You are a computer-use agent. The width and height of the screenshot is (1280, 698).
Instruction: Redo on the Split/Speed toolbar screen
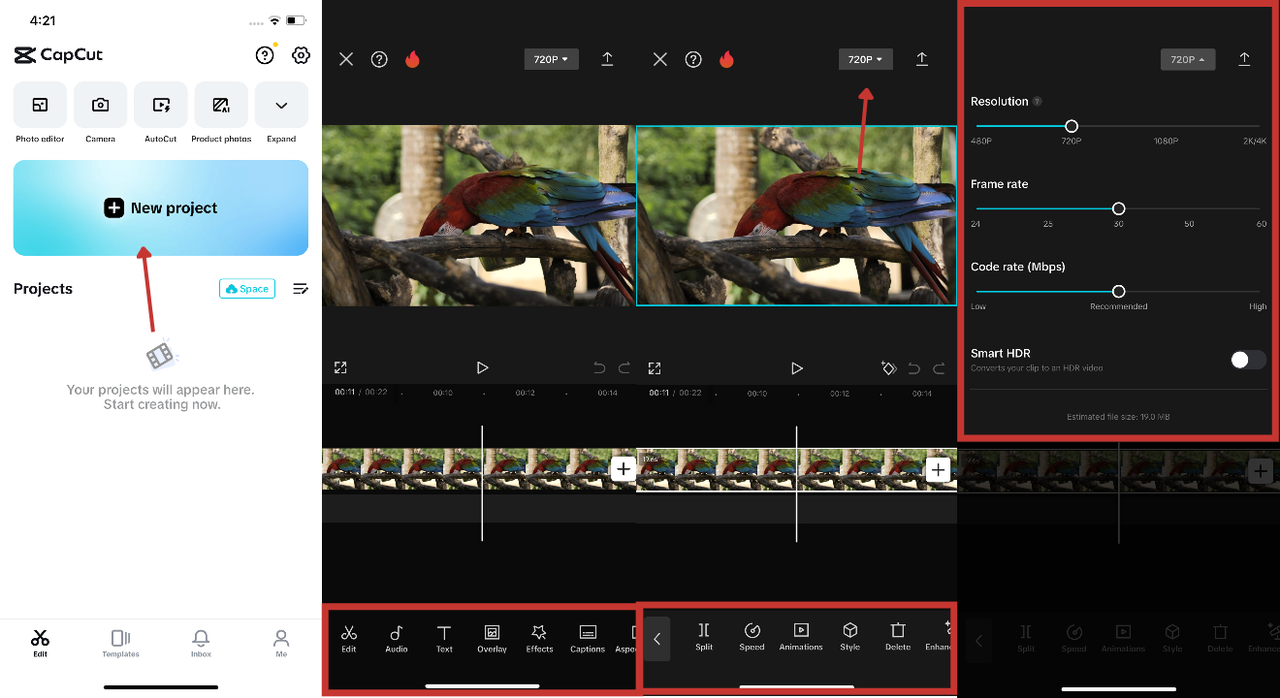point(938,368)
